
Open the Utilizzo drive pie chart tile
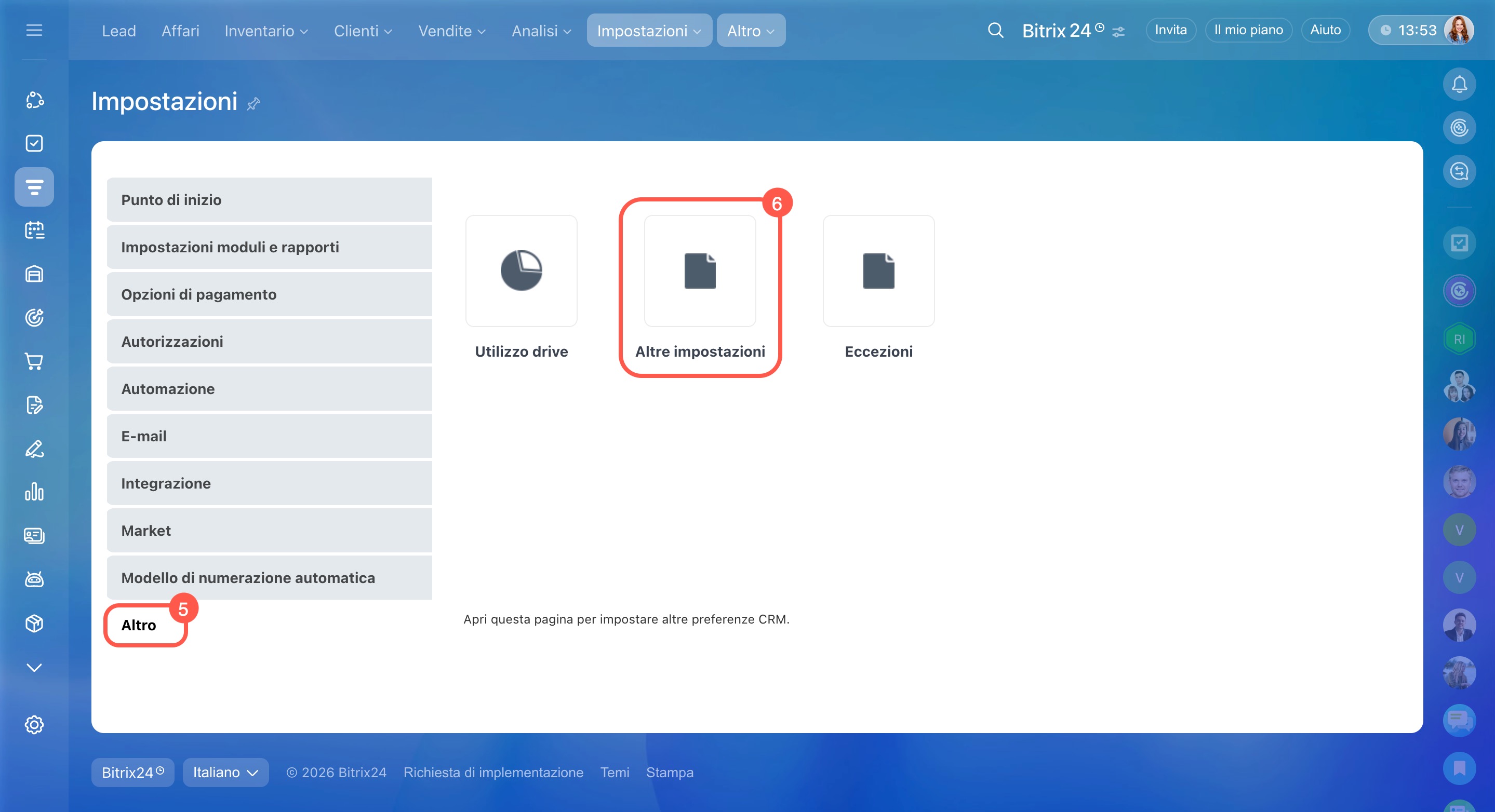pyautogui.click(x=520, y=271)
